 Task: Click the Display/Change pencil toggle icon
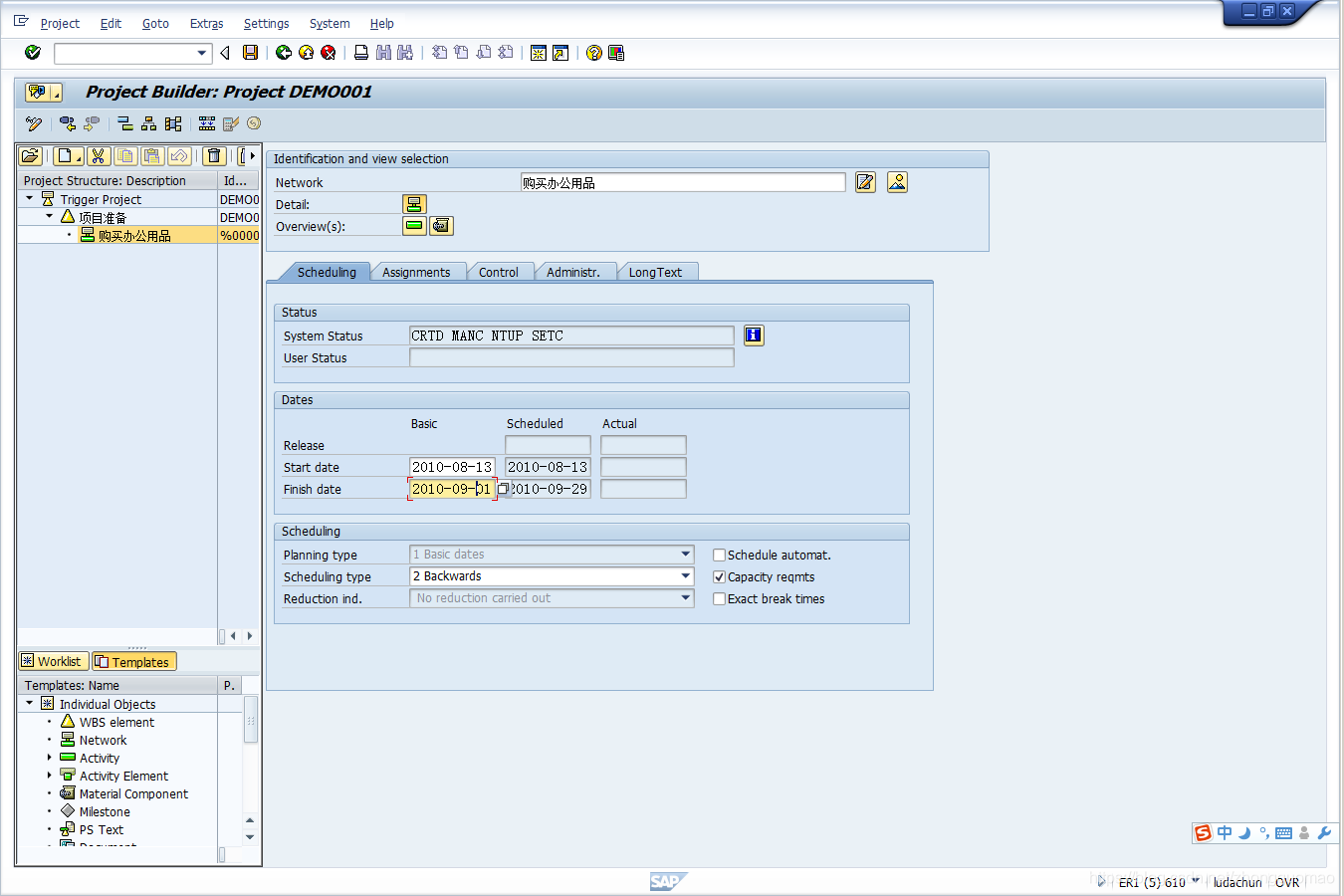click(x=34, y=123)
